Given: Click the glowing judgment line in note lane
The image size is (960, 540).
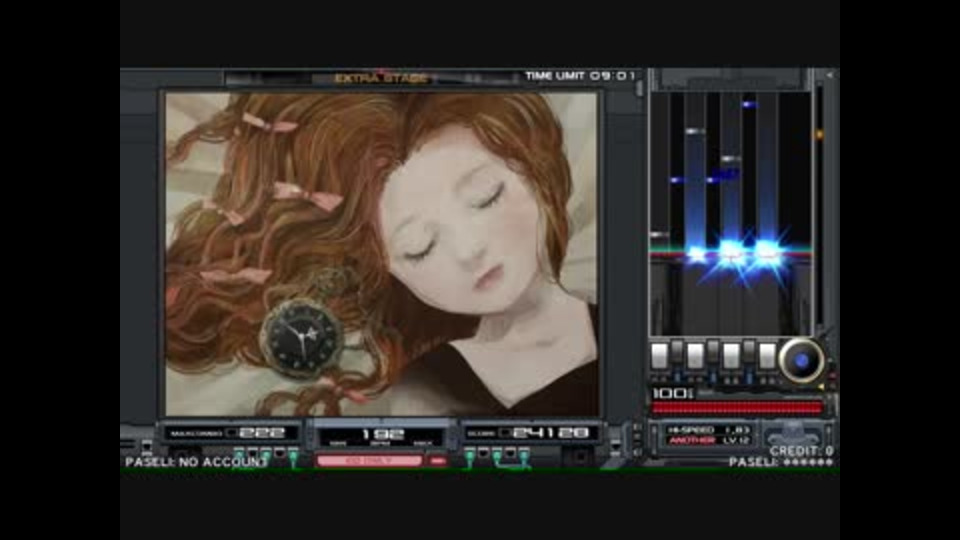Looking at the screenshot, I should (731, 252).
